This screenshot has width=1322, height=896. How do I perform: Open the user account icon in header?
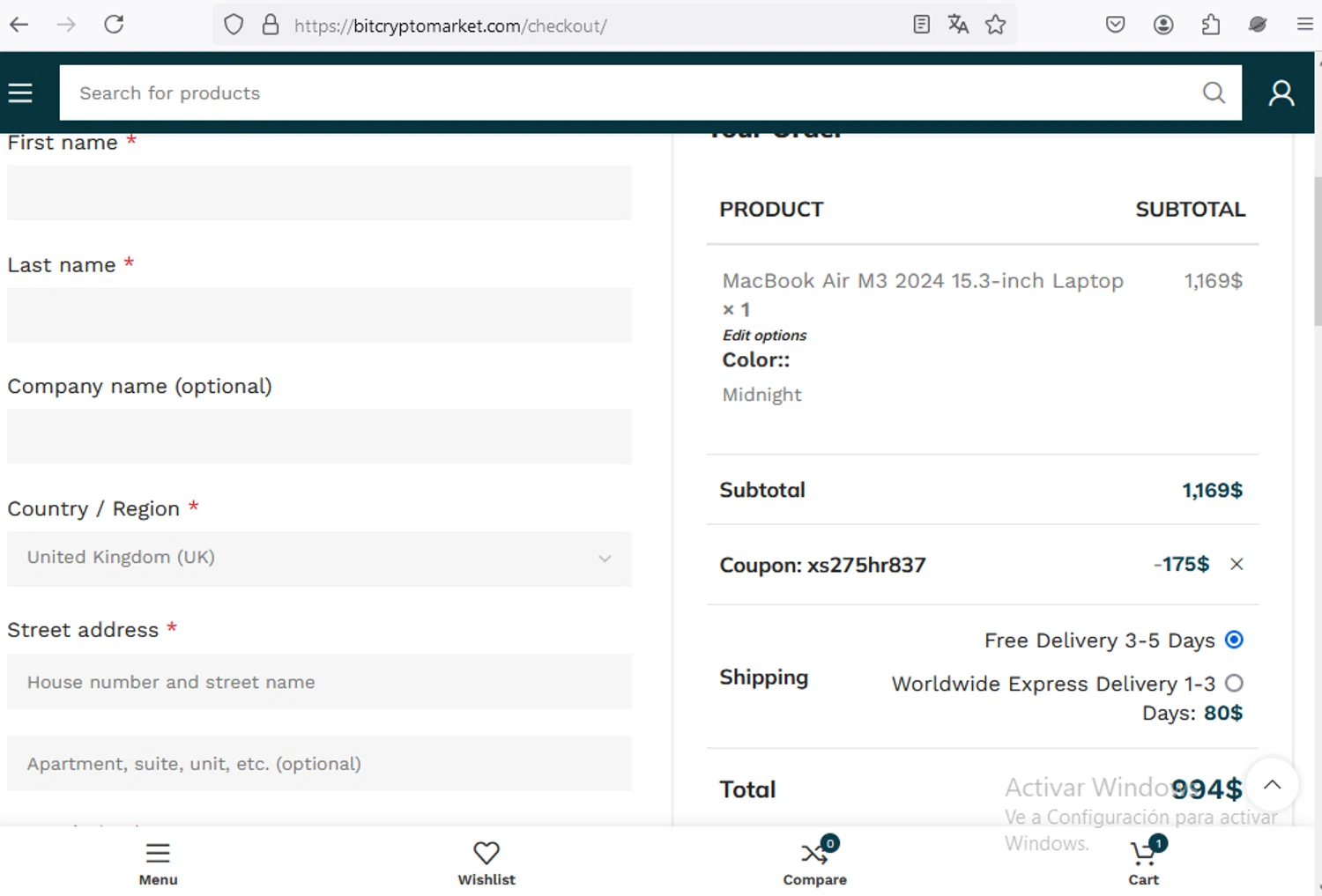click(x=1281, y=93)
